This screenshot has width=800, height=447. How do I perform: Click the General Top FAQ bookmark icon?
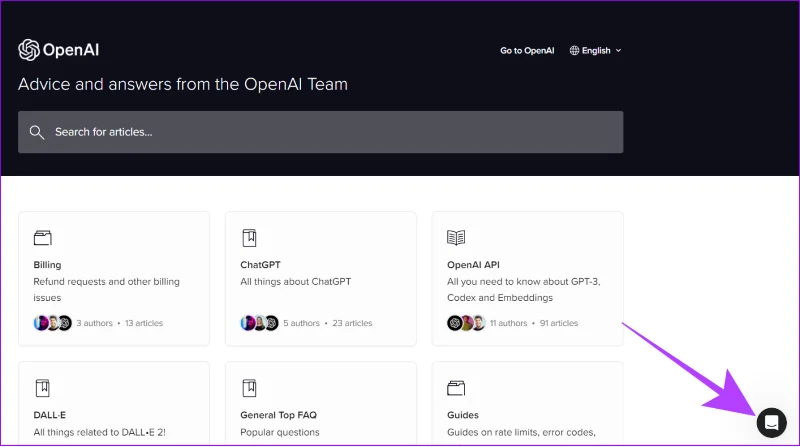(249, 388)
